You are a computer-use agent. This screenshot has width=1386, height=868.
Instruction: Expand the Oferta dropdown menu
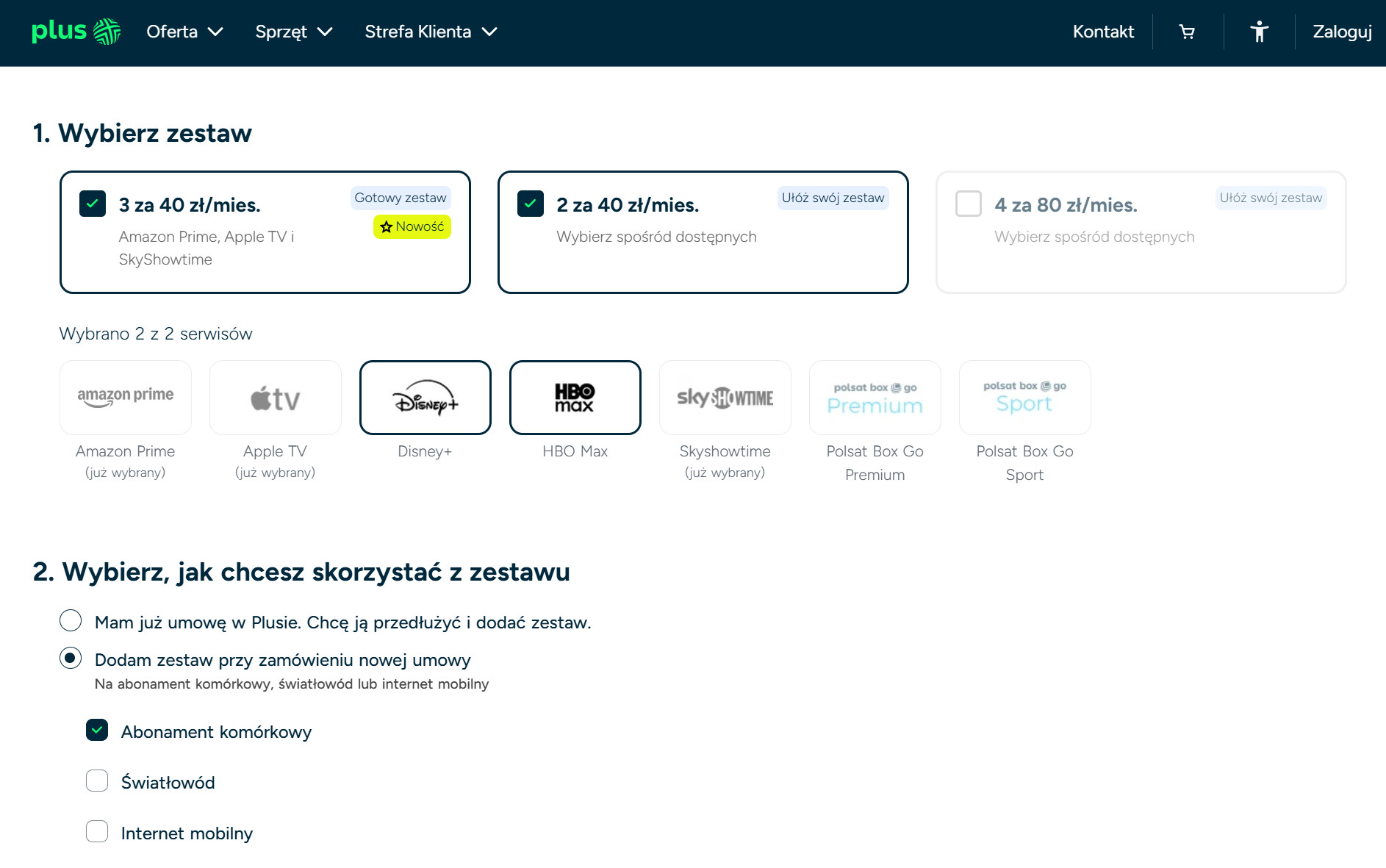tap(184, 32)
